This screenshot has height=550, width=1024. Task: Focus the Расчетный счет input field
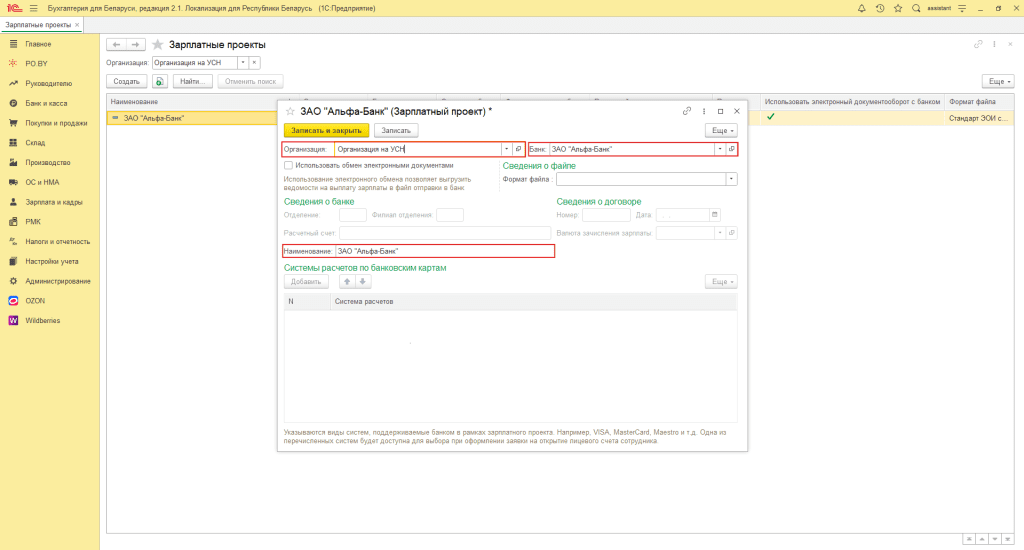coord(445,233)
